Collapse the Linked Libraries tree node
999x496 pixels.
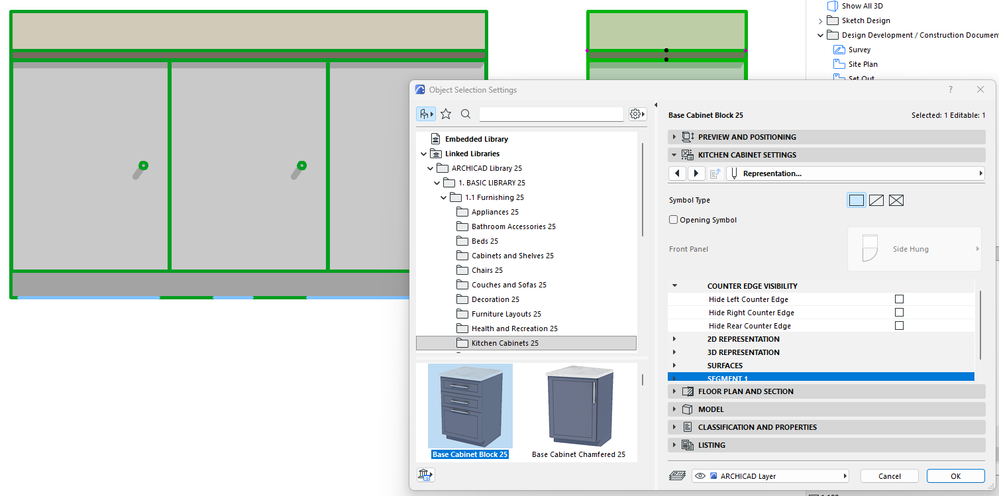coord(424,153)
